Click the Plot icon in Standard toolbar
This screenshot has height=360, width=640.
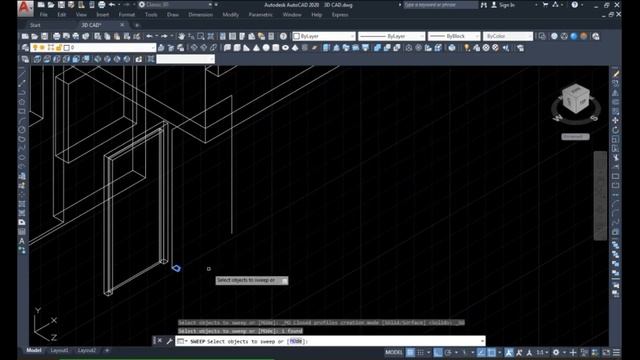click(56, 36)
